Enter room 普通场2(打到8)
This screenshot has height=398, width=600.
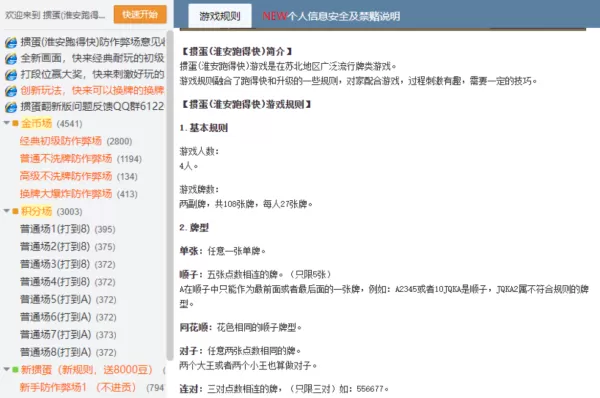(68, 246)
